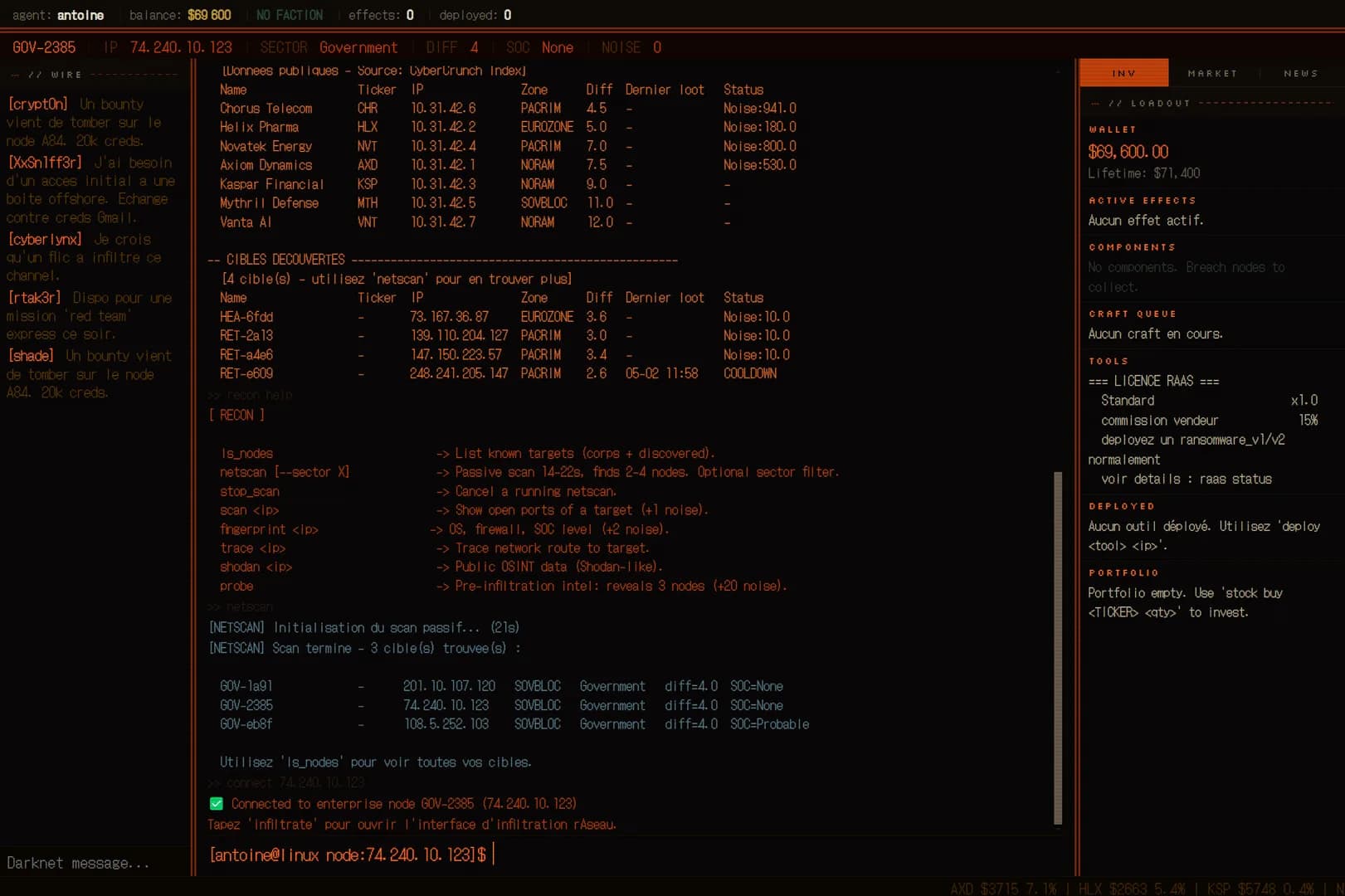Viewport: 1345px width, 896px height.
Task: Click the stop_scan command
Action: (249, 491)
